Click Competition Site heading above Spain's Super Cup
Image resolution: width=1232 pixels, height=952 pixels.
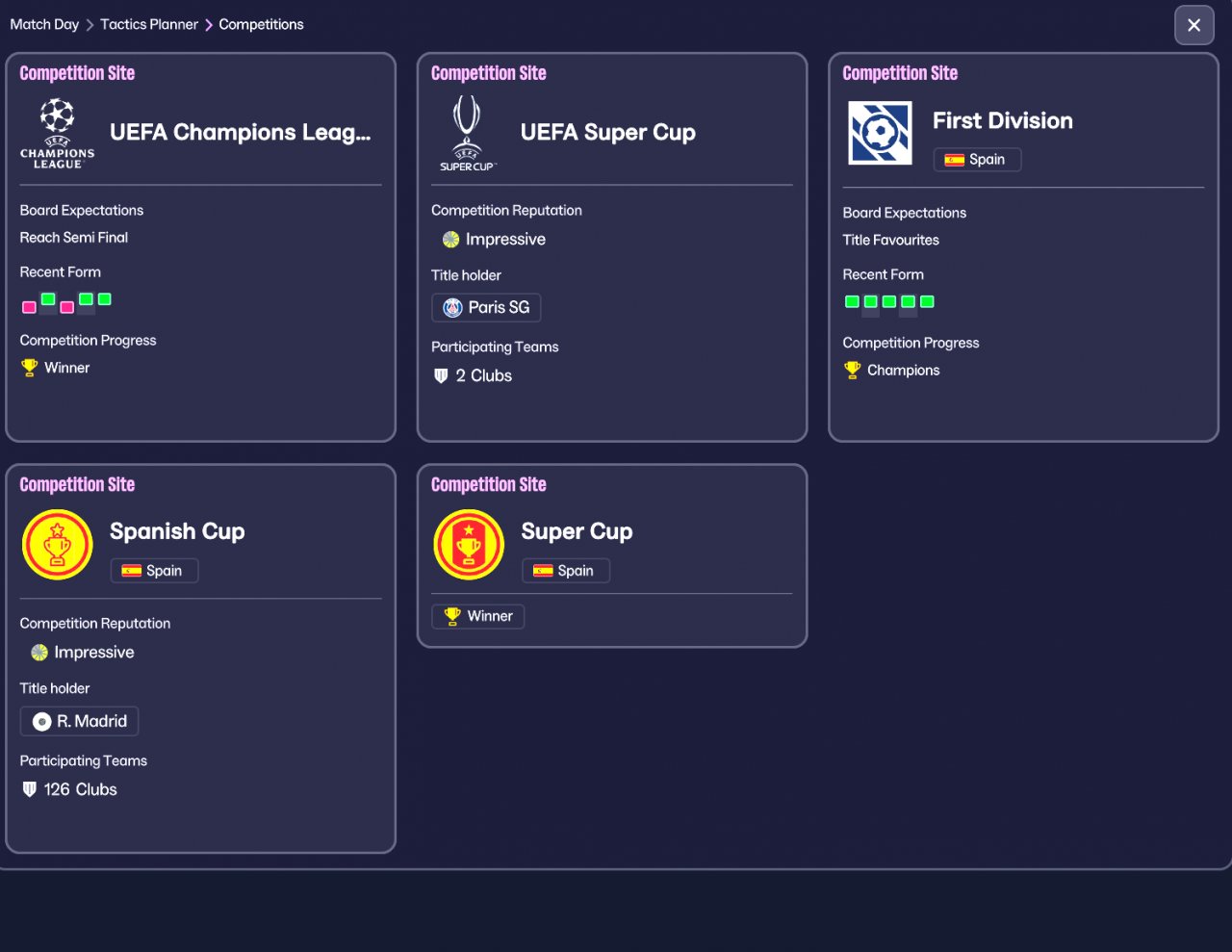coord(489,484)
